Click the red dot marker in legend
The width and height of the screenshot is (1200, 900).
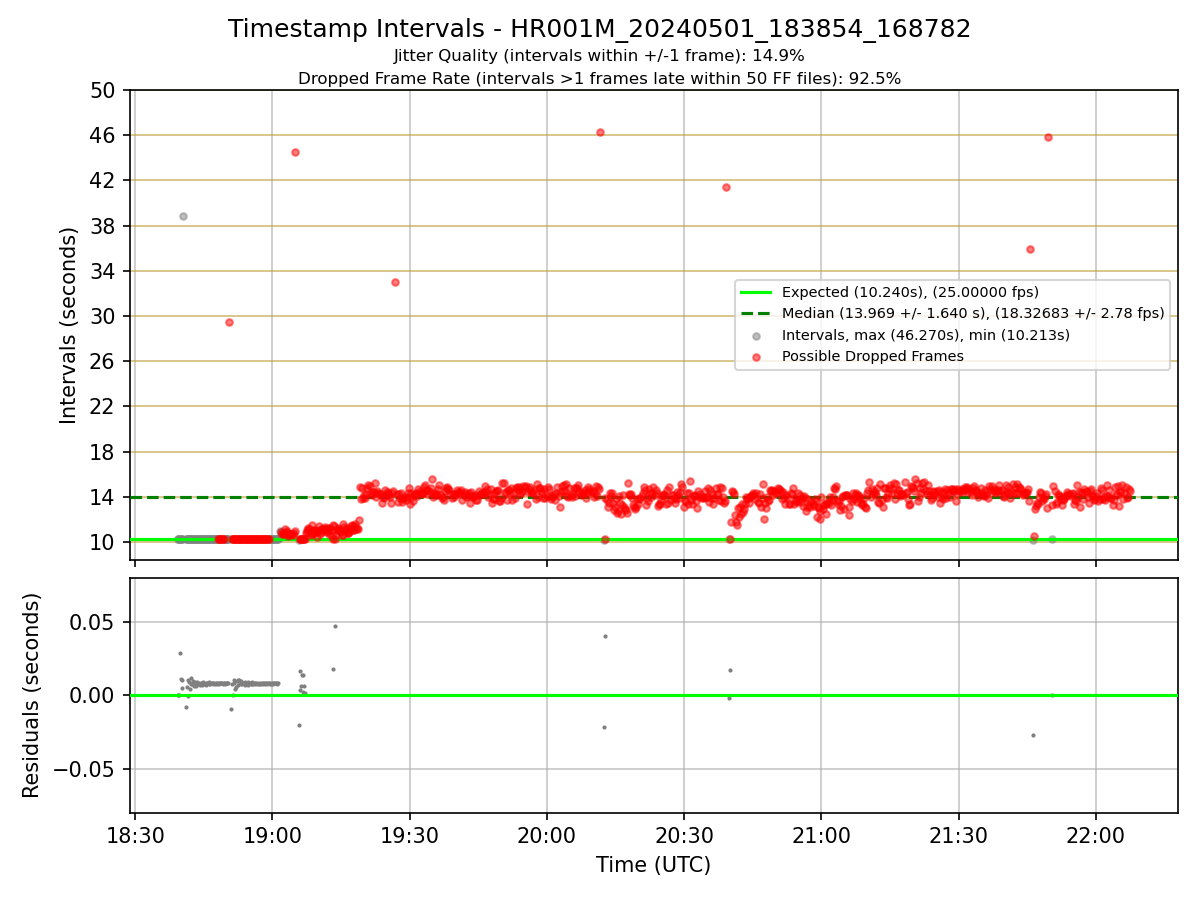click(757, 356)
